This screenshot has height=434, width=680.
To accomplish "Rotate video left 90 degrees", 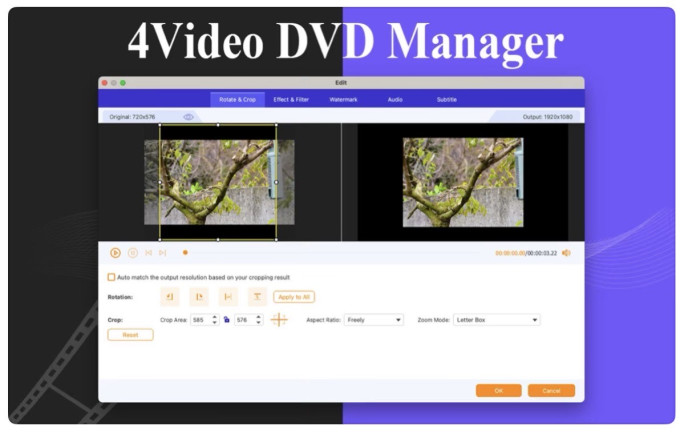I will (x=170, y=297).
